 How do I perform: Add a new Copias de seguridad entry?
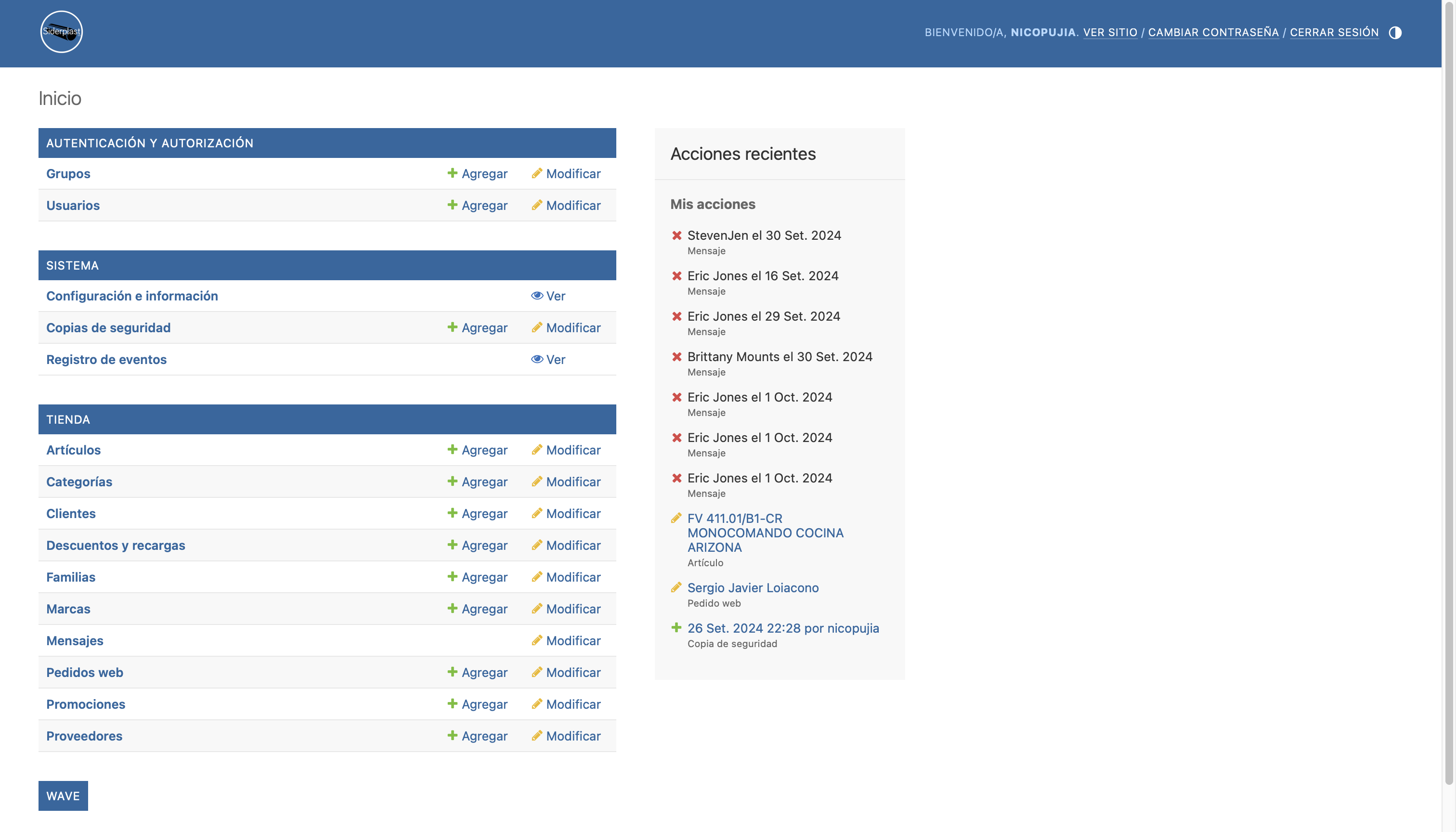click(x=477, y=328)
